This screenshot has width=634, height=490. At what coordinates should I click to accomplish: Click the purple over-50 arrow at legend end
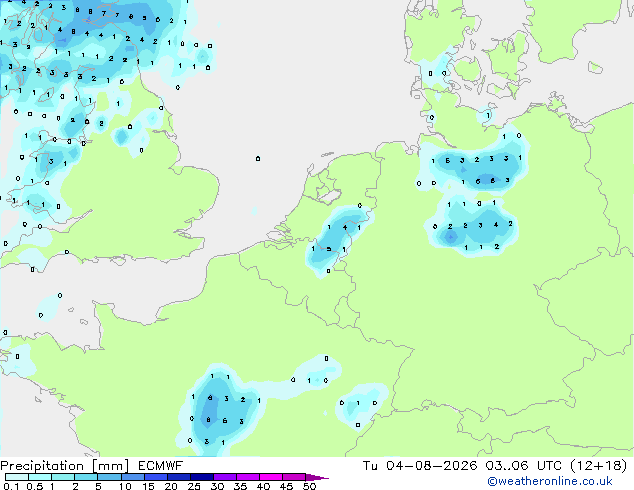[317, 477]
